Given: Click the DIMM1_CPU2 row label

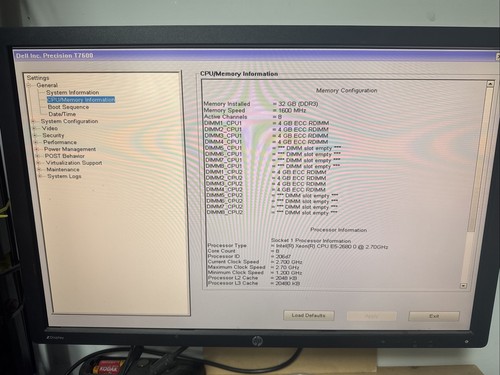Looking at the screenshot, I should [x=224, y=172].
